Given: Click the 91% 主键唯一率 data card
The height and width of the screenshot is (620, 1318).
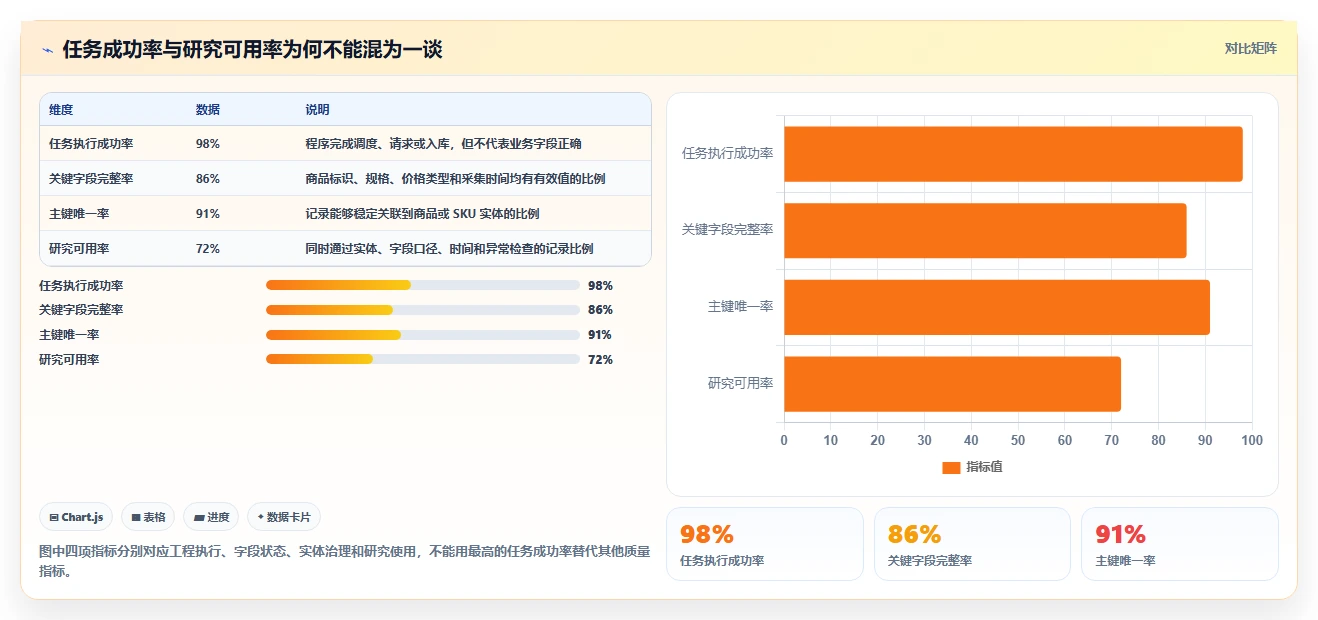Looking at the screenshot, I should click(1179, 544).
